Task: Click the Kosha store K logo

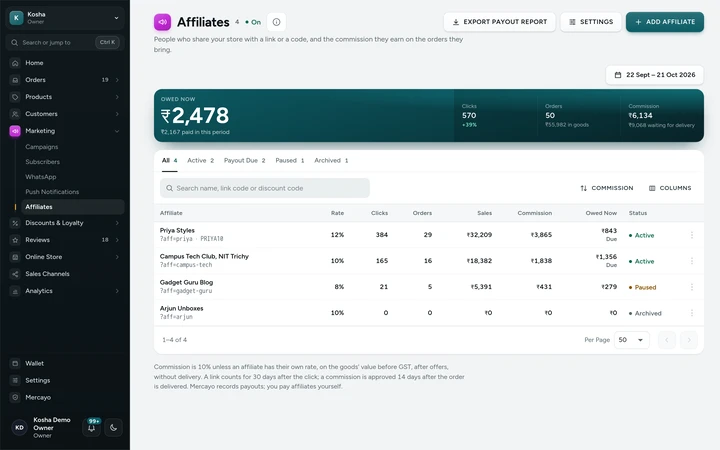Action: 16,18
